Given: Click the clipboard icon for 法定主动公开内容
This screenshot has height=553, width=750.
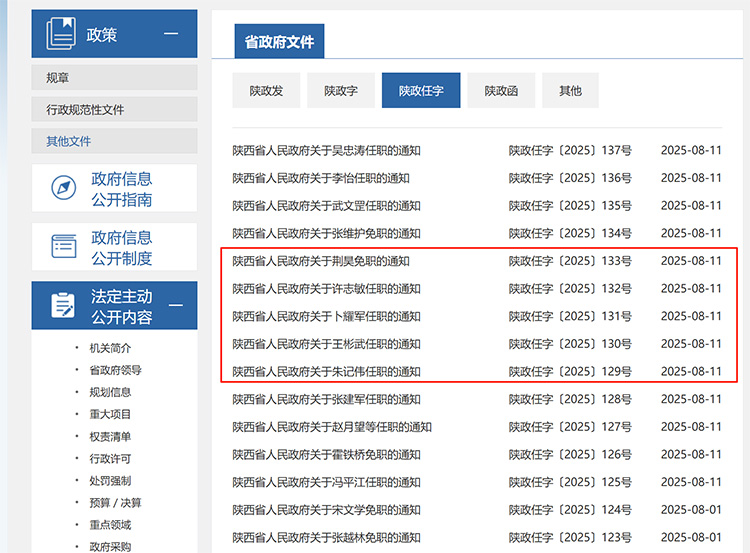Looking at the screenshot, I should point(63,305).
